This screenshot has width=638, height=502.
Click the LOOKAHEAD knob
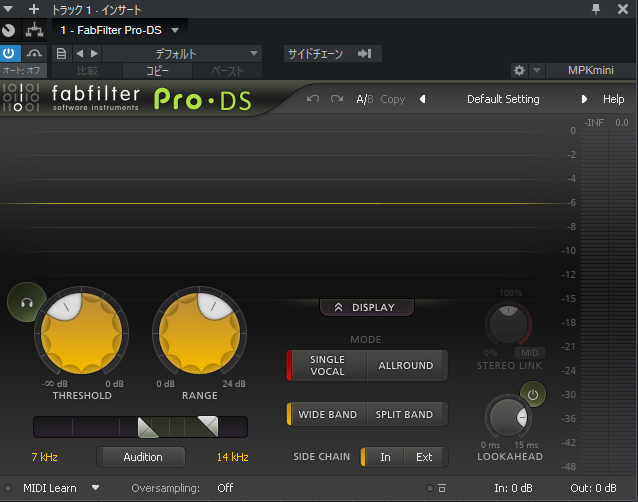508,417
